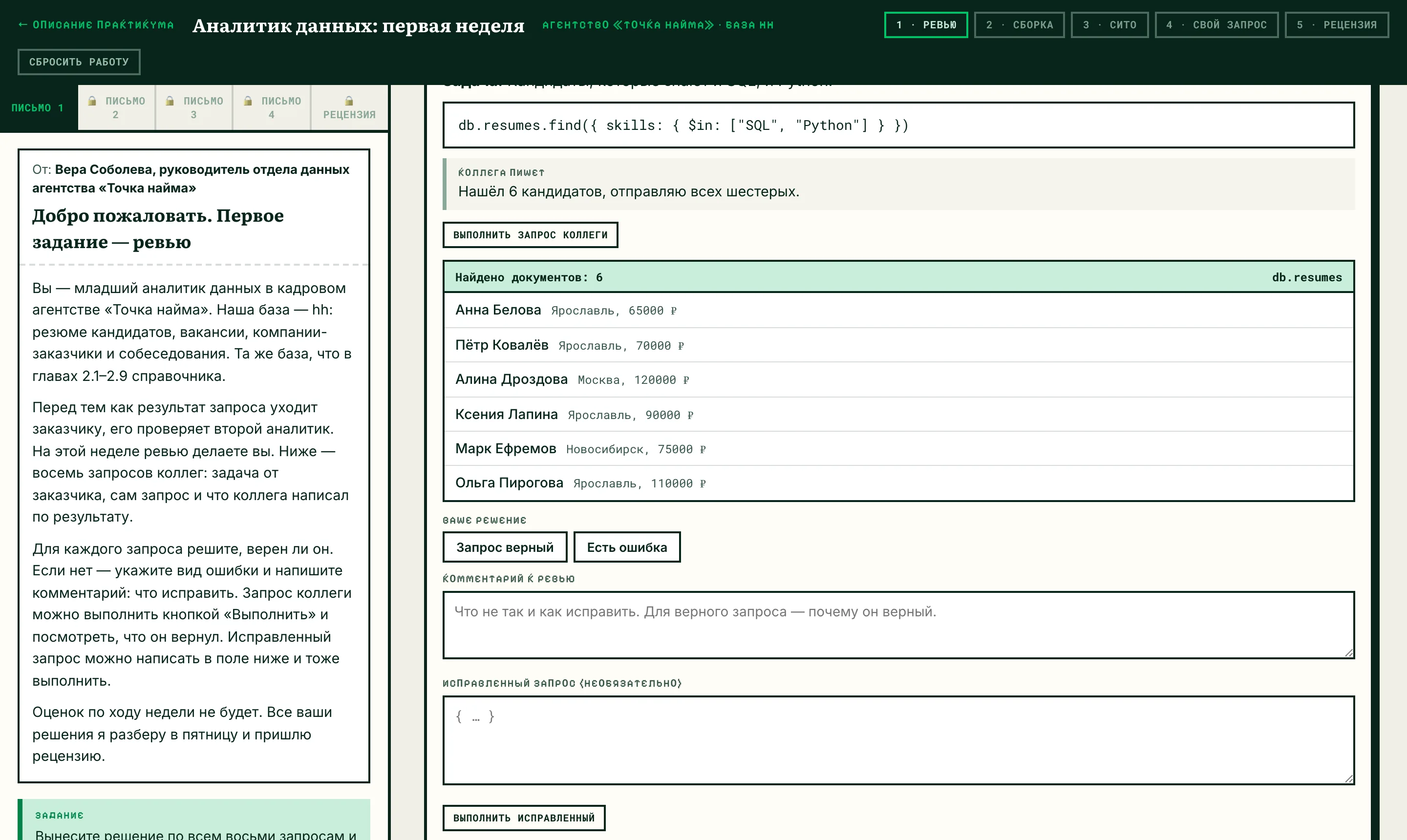Open stage 2 Сборка
This screenshot has width=1407, height=840.
point(1019,25)
